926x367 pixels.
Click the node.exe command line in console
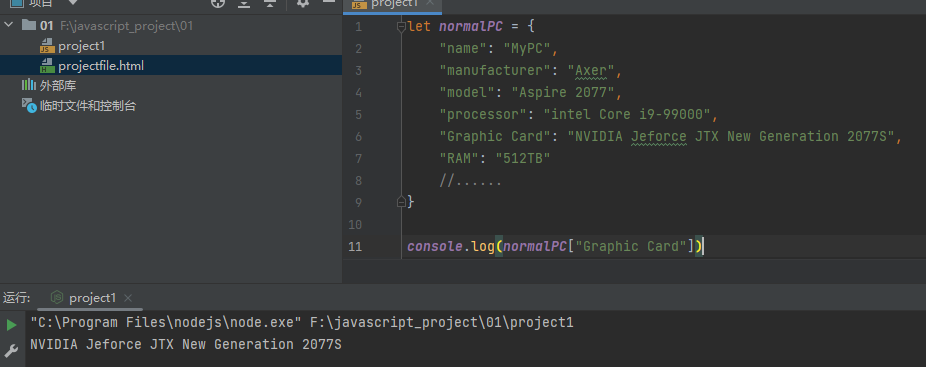tap(302, 323)
